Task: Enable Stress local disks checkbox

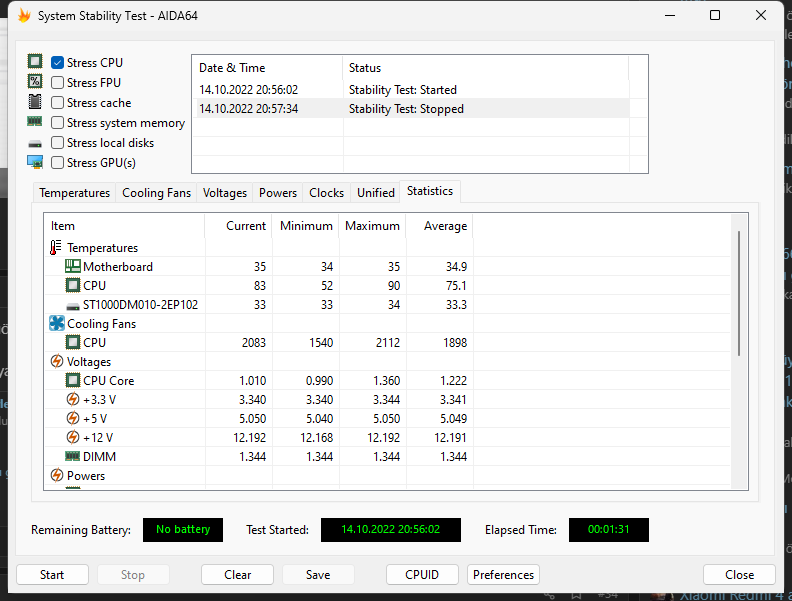Action: pos(58,143)
